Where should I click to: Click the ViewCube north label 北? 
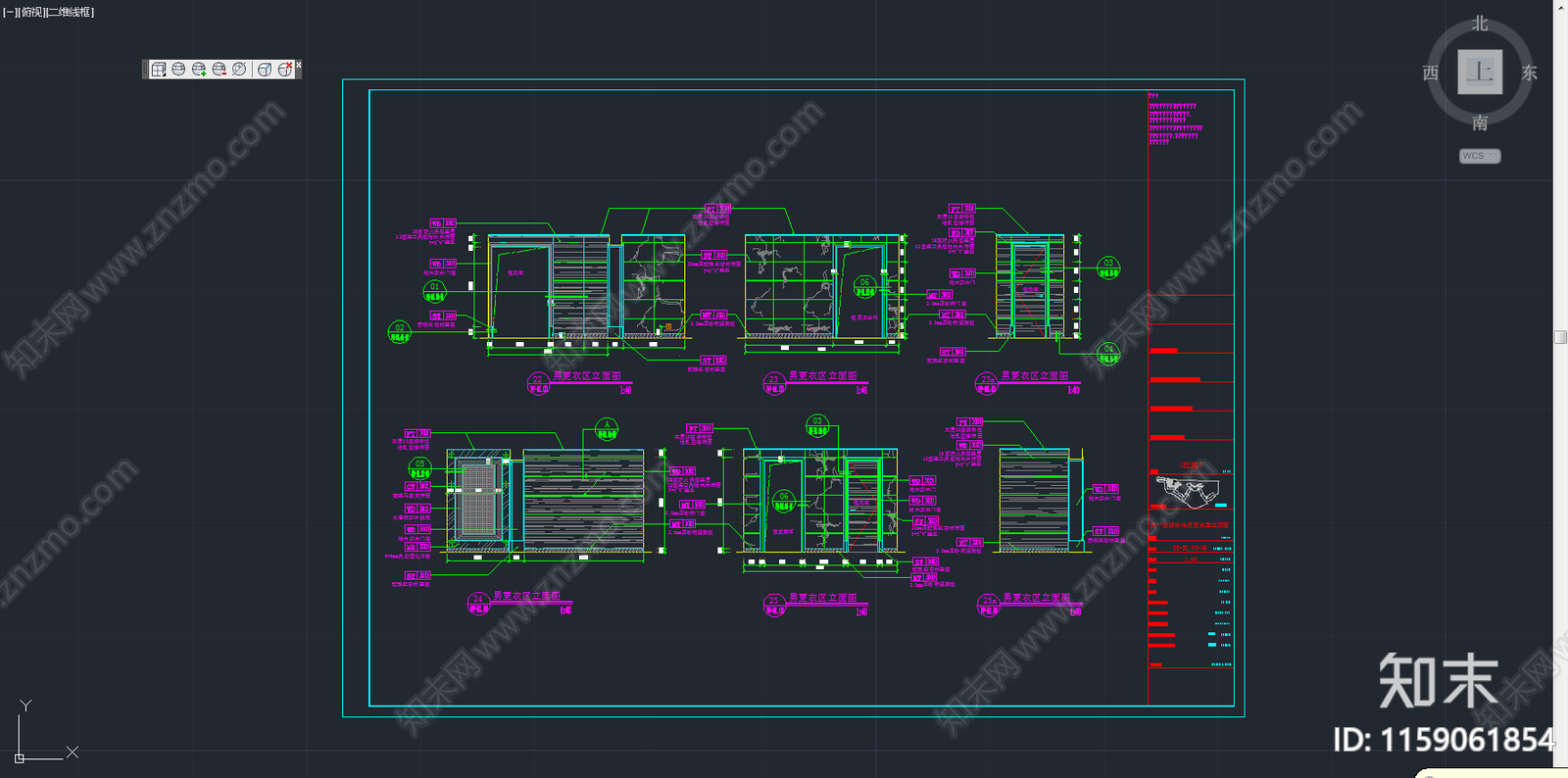coord(1480,24)
